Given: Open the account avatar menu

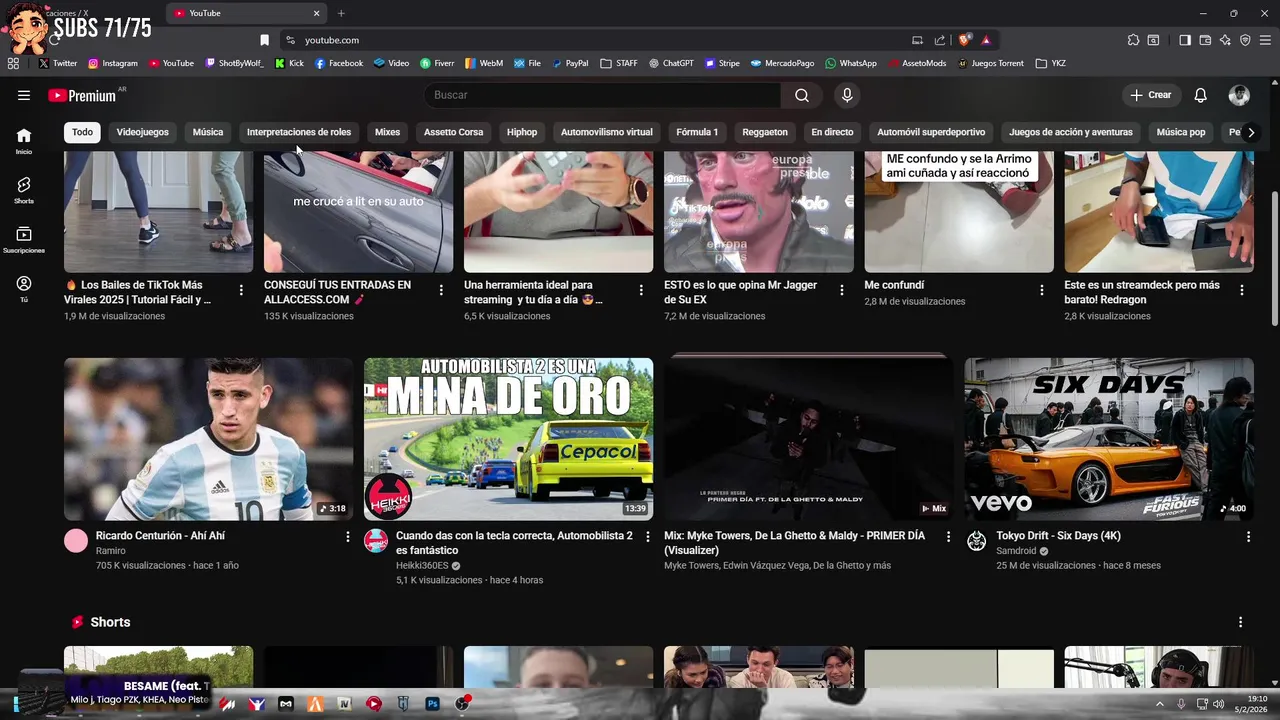Looking at the screenshot, I should point(1239,95).
